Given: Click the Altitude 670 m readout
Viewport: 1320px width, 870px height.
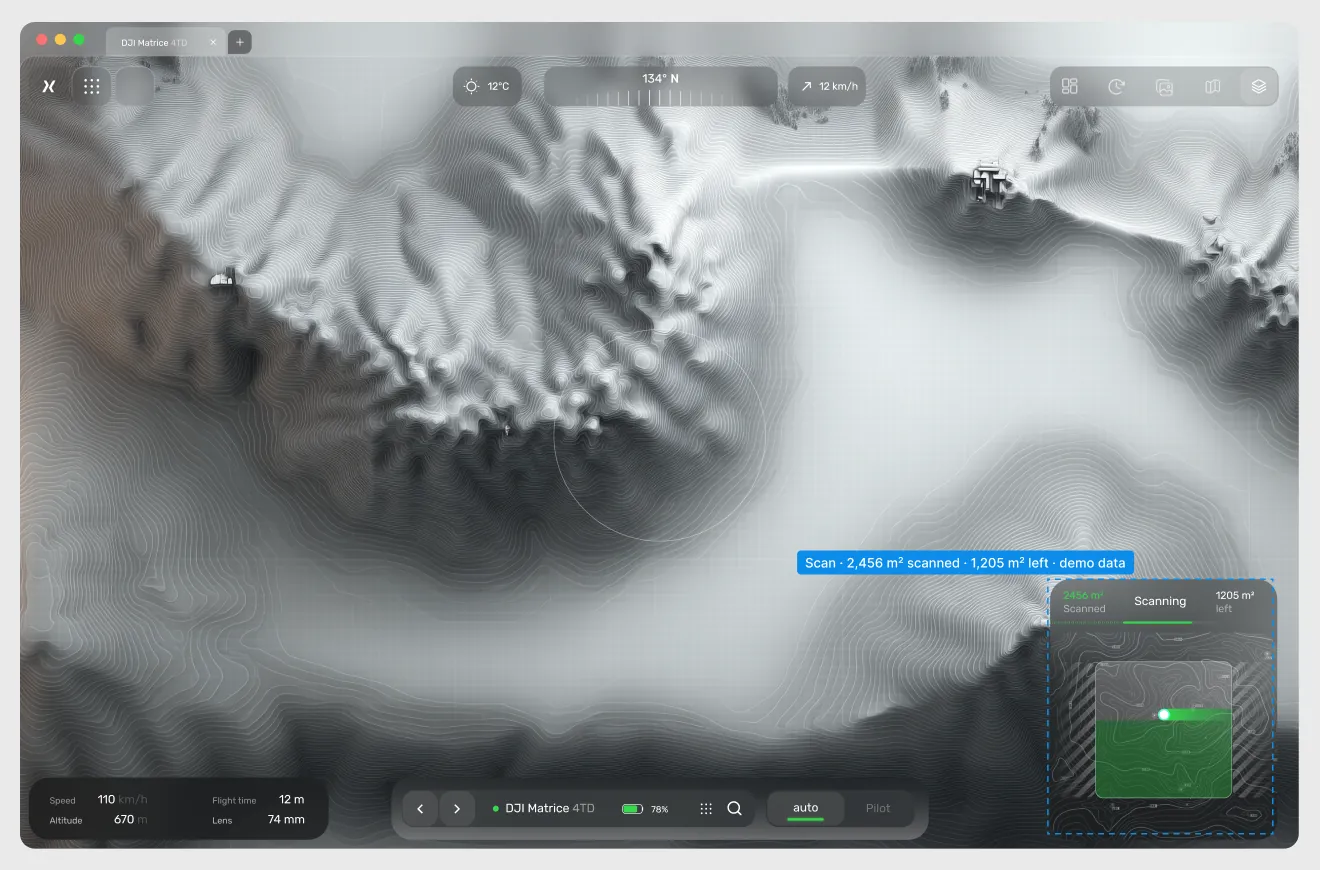Looking at the screenshot, I should [98, 820].
